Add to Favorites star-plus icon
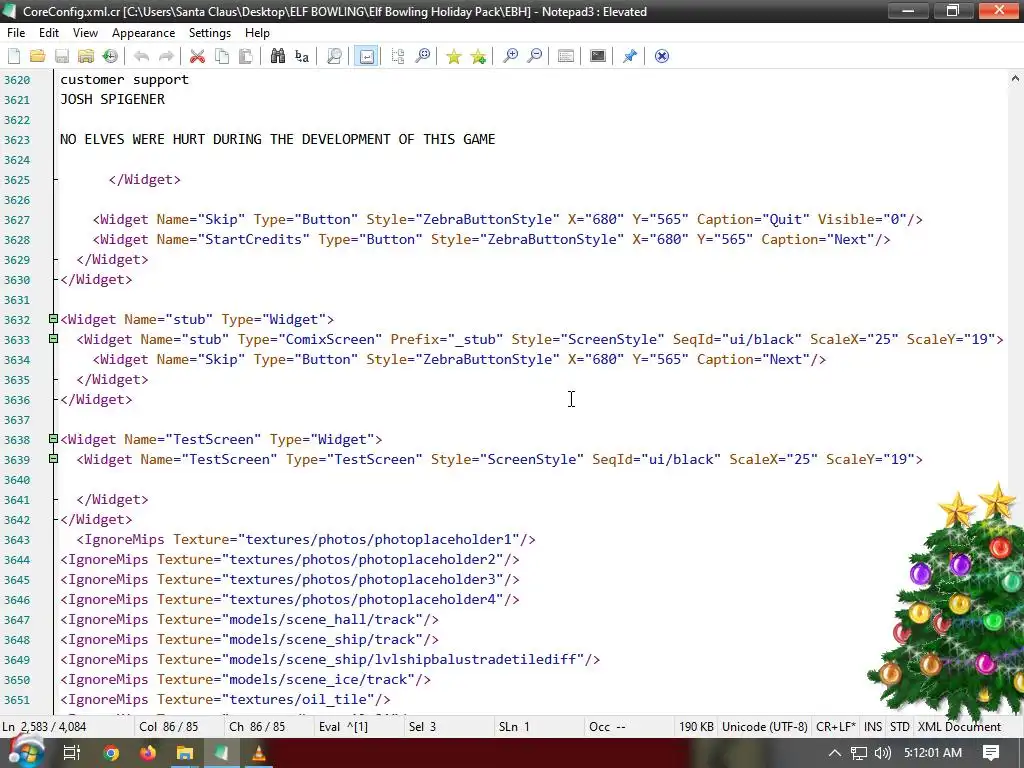This screenshot has height=768, width=1024. tap(479, 56)
